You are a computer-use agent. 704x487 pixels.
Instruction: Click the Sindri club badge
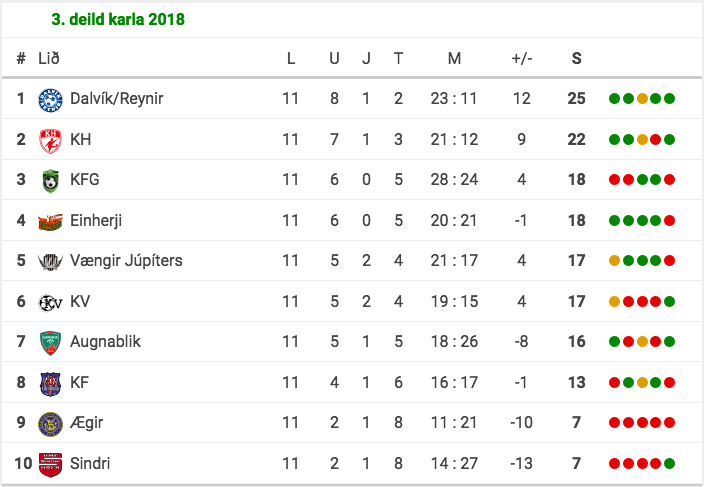(x=50, y=464)
